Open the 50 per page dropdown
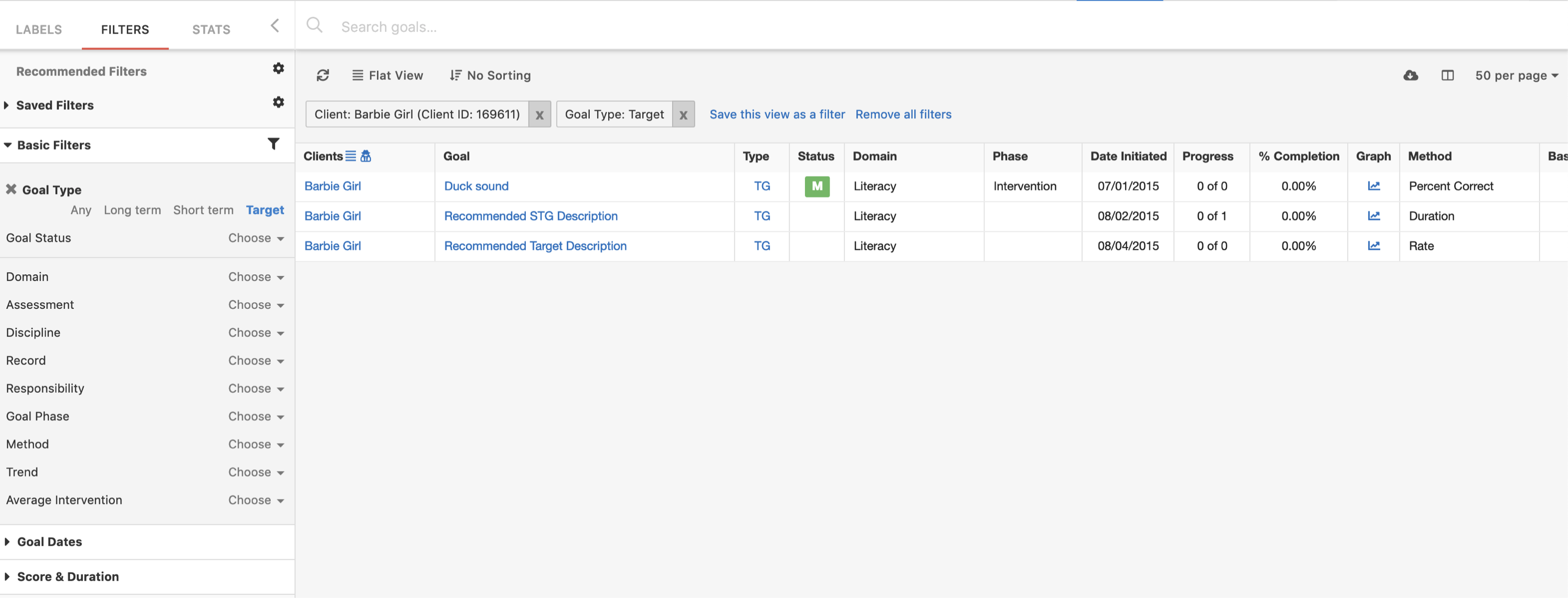The width and height of the screenshot is (1568, 601). [1516, 76]
